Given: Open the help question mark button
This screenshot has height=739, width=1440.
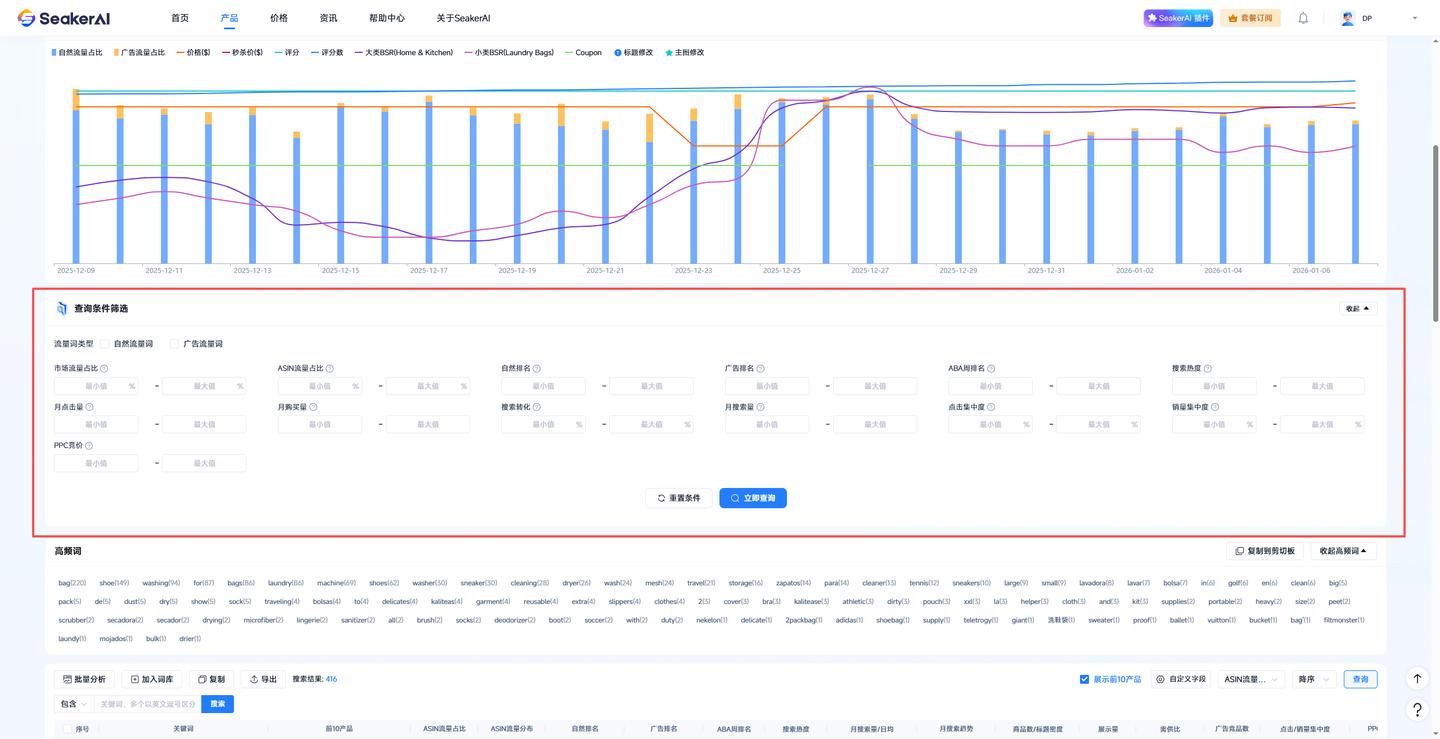Looking at the screenshot, I should pos(1417,710).
